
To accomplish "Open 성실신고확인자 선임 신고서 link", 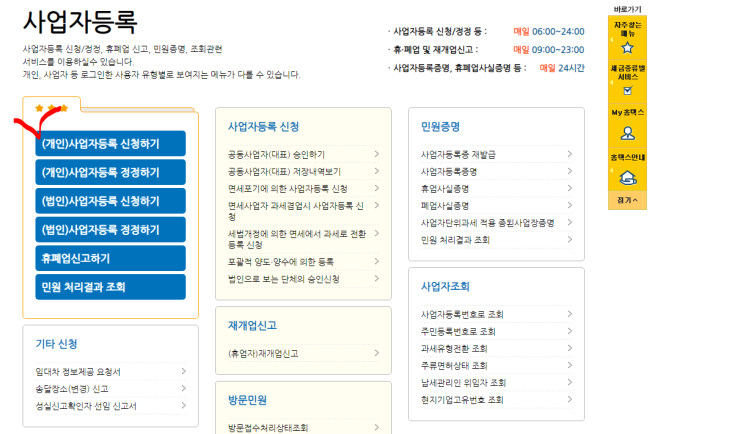I will [x=86, y=406].
